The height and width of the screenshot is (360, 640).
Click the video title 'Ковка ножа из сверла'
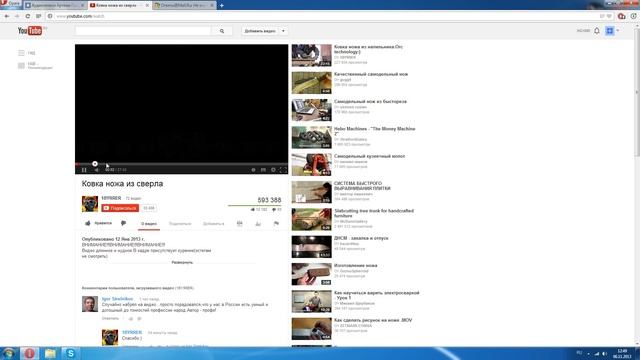click(122, 184)
